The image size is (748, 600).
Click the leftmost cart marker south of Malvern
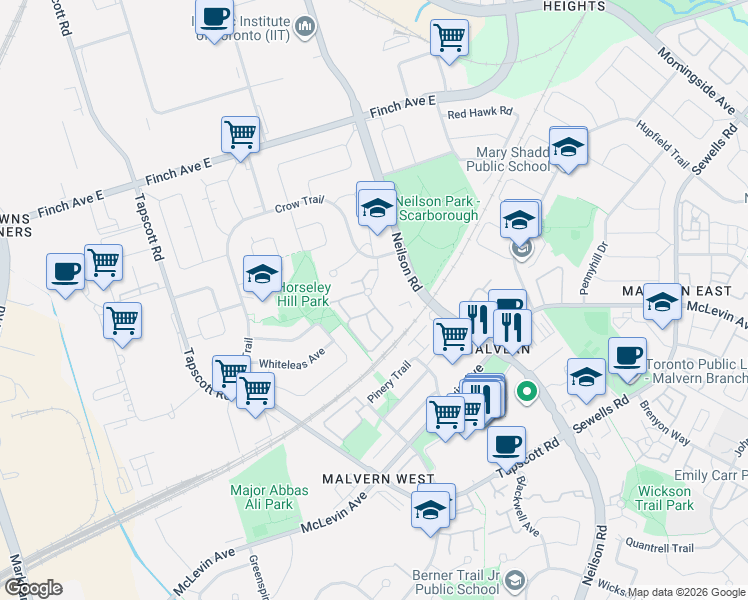click(446, 415)
